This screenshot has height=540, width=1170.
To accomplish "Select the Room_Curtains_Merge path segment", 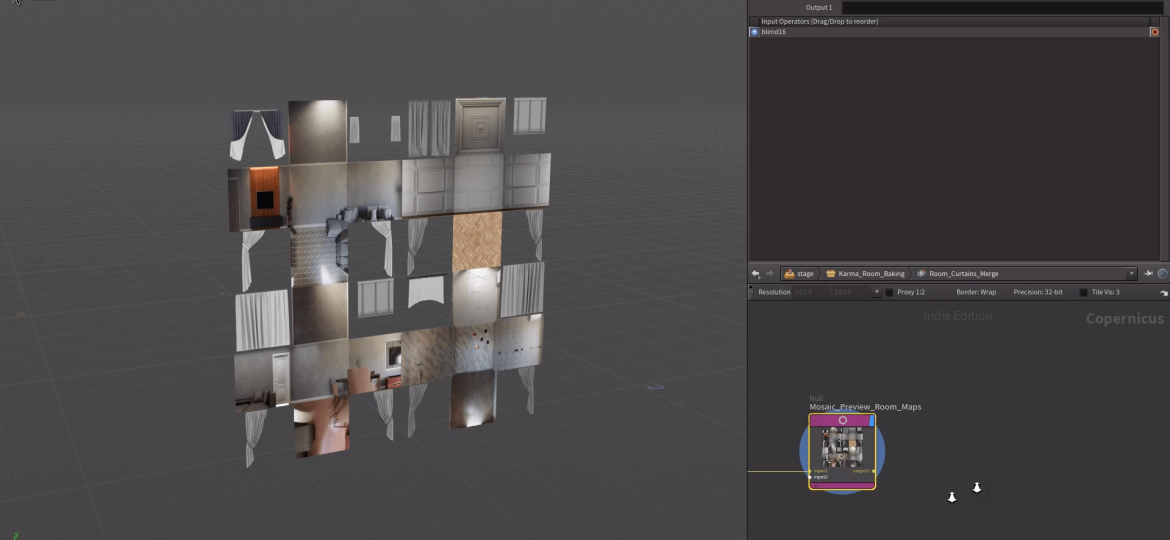I will 963,273.
